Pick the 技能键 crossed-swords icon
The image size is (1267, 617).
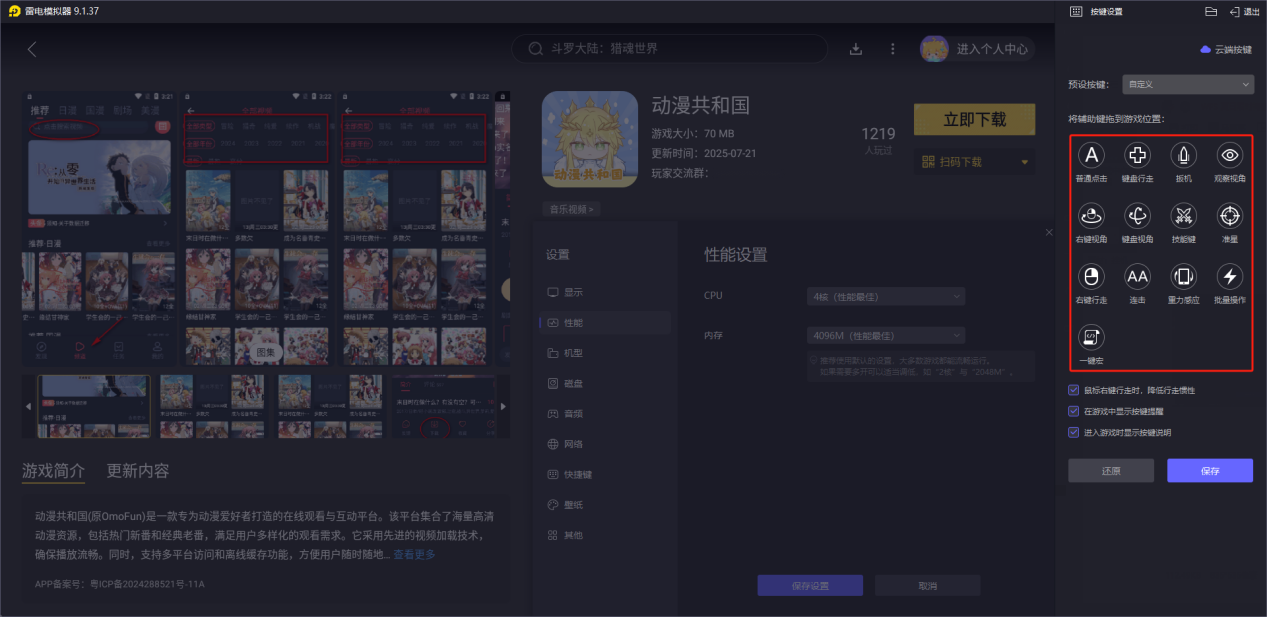pyautogui.click(x=1184, y=216)
